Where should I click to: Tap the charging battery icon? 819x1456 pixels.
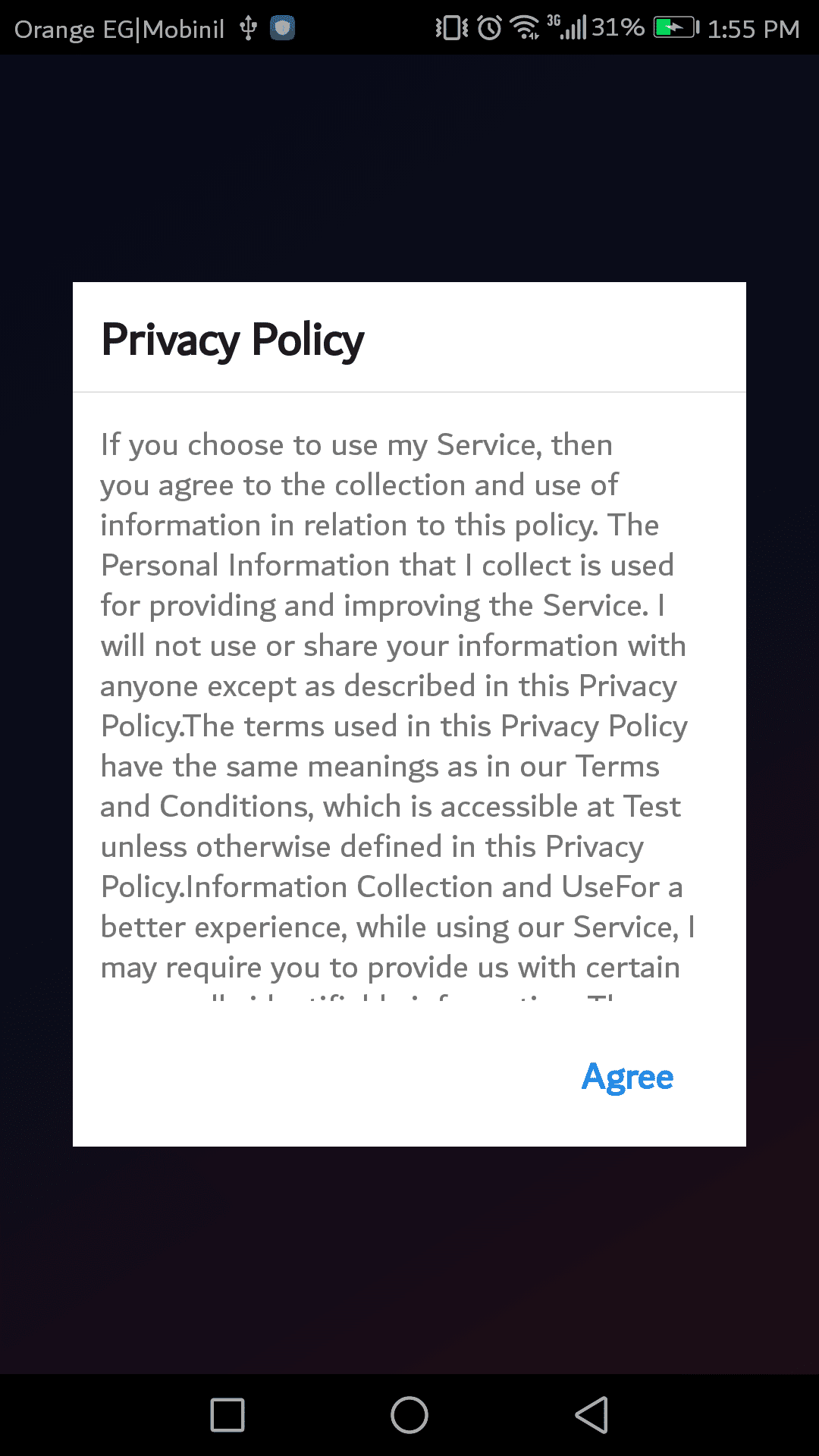click(x=676, y=29)
